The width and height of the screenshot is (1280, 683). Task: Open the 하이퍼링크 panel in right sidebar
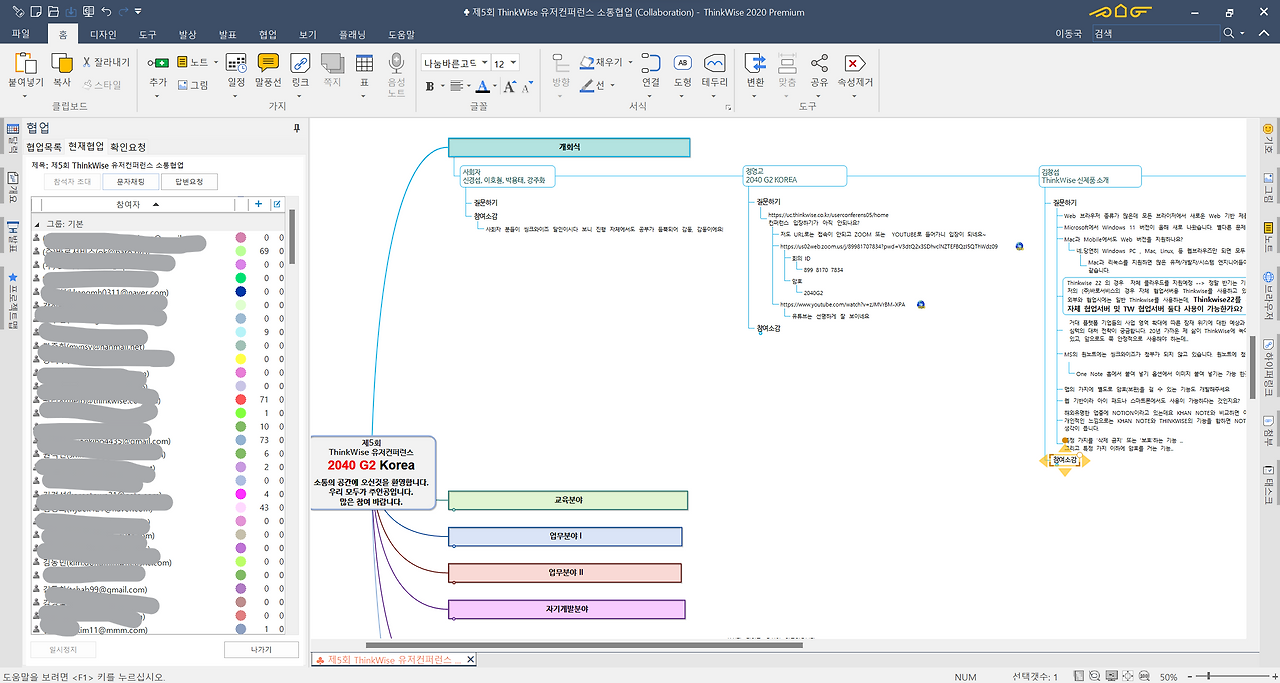tap(1268, 366)
